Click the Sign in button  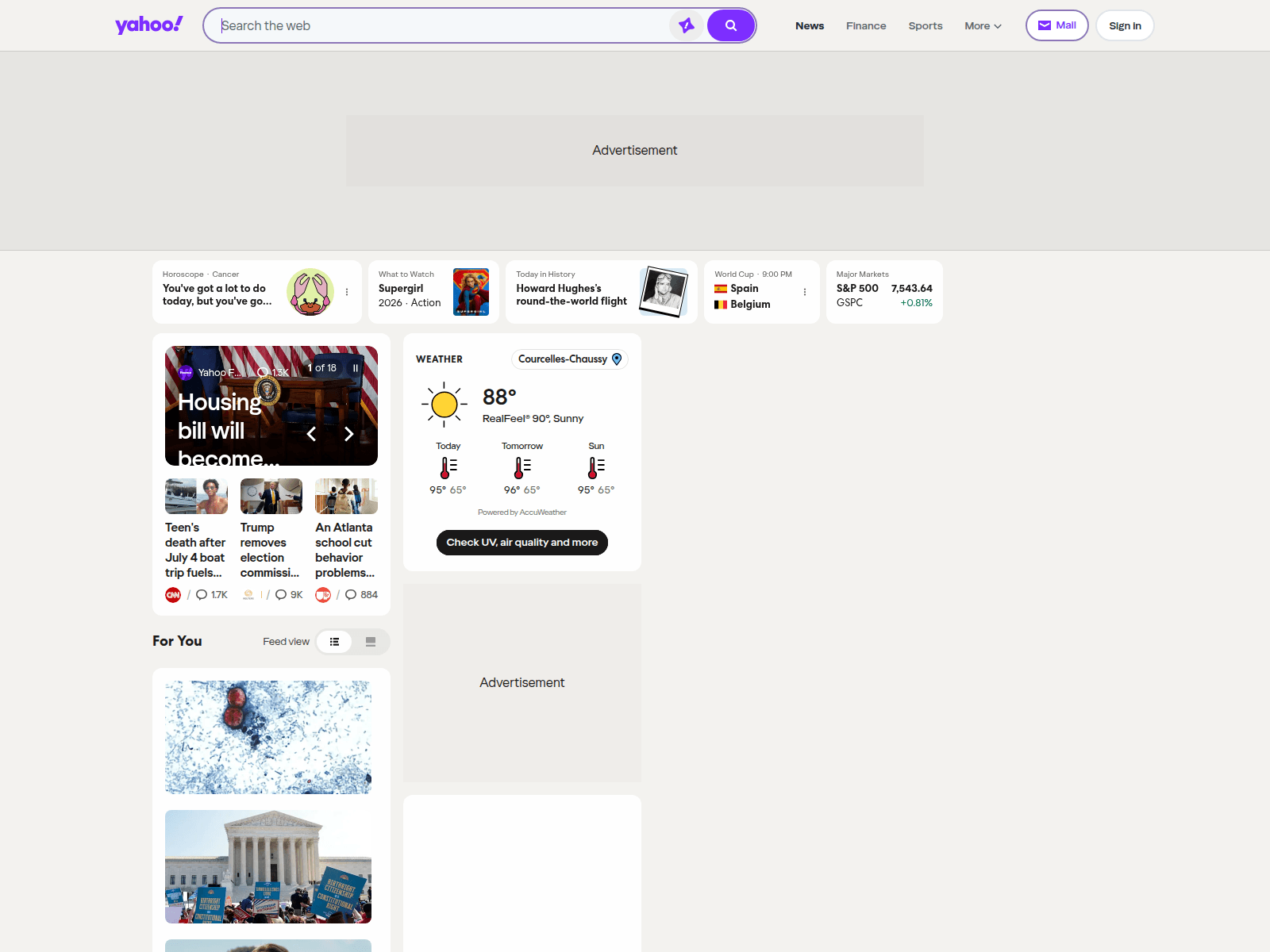1125,25
